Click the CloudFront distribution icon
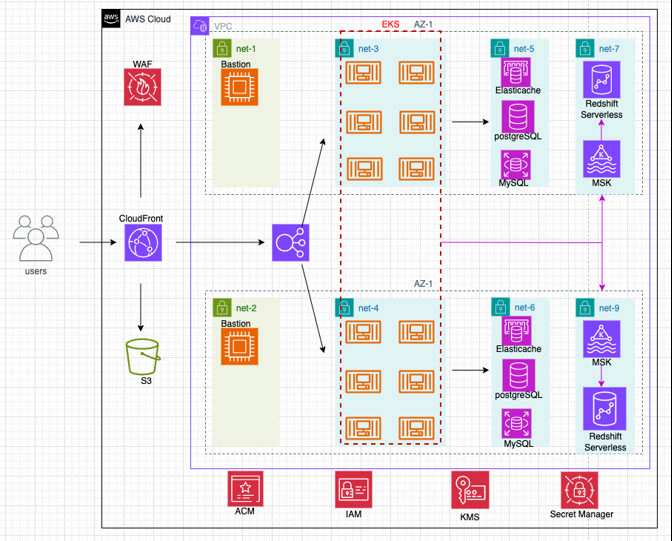 point(143,243)
